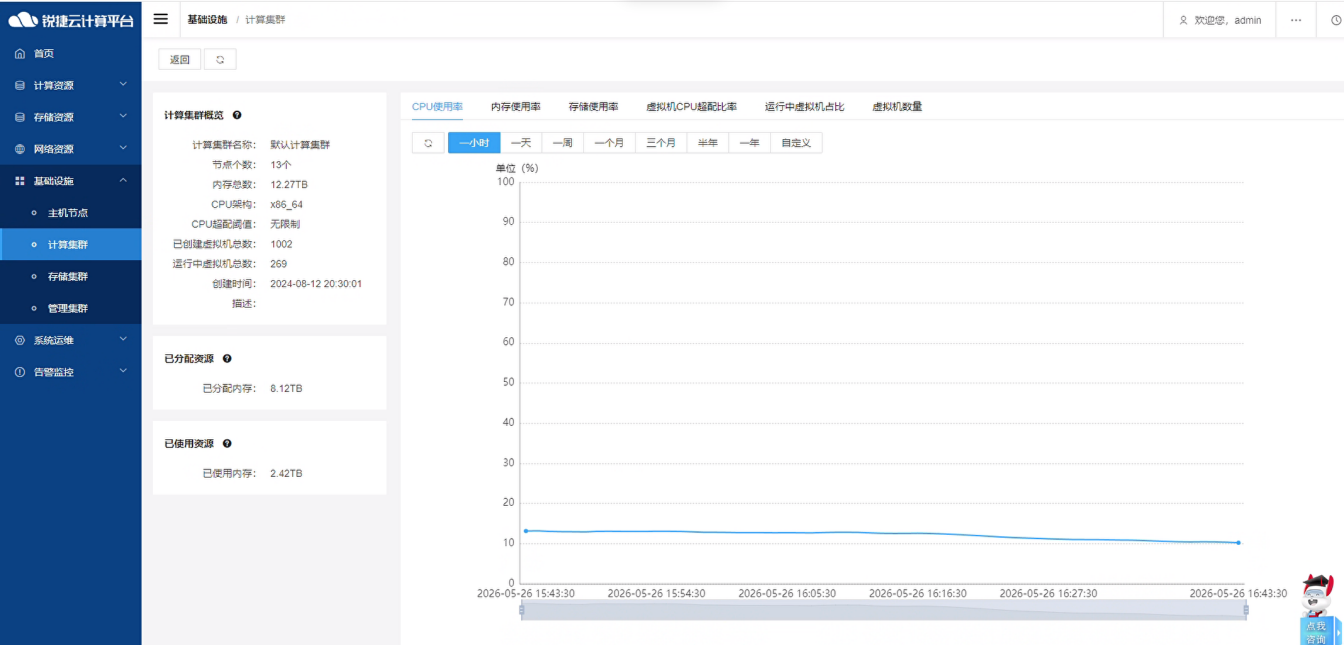Click the 告警监控 alert icon

(x=20, y=372)
